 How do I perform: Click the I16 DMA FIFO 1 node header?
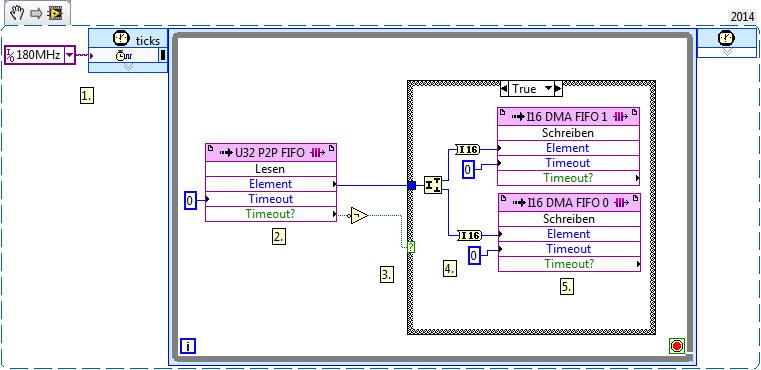[x=568, y=117]
